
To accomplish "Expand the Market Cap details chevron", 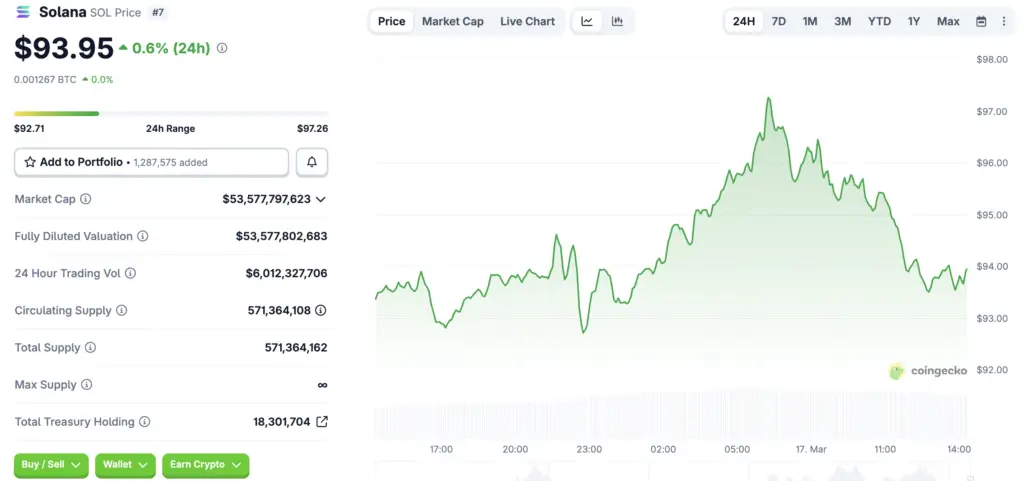I will pyautogui.click(x=321, y=199).
